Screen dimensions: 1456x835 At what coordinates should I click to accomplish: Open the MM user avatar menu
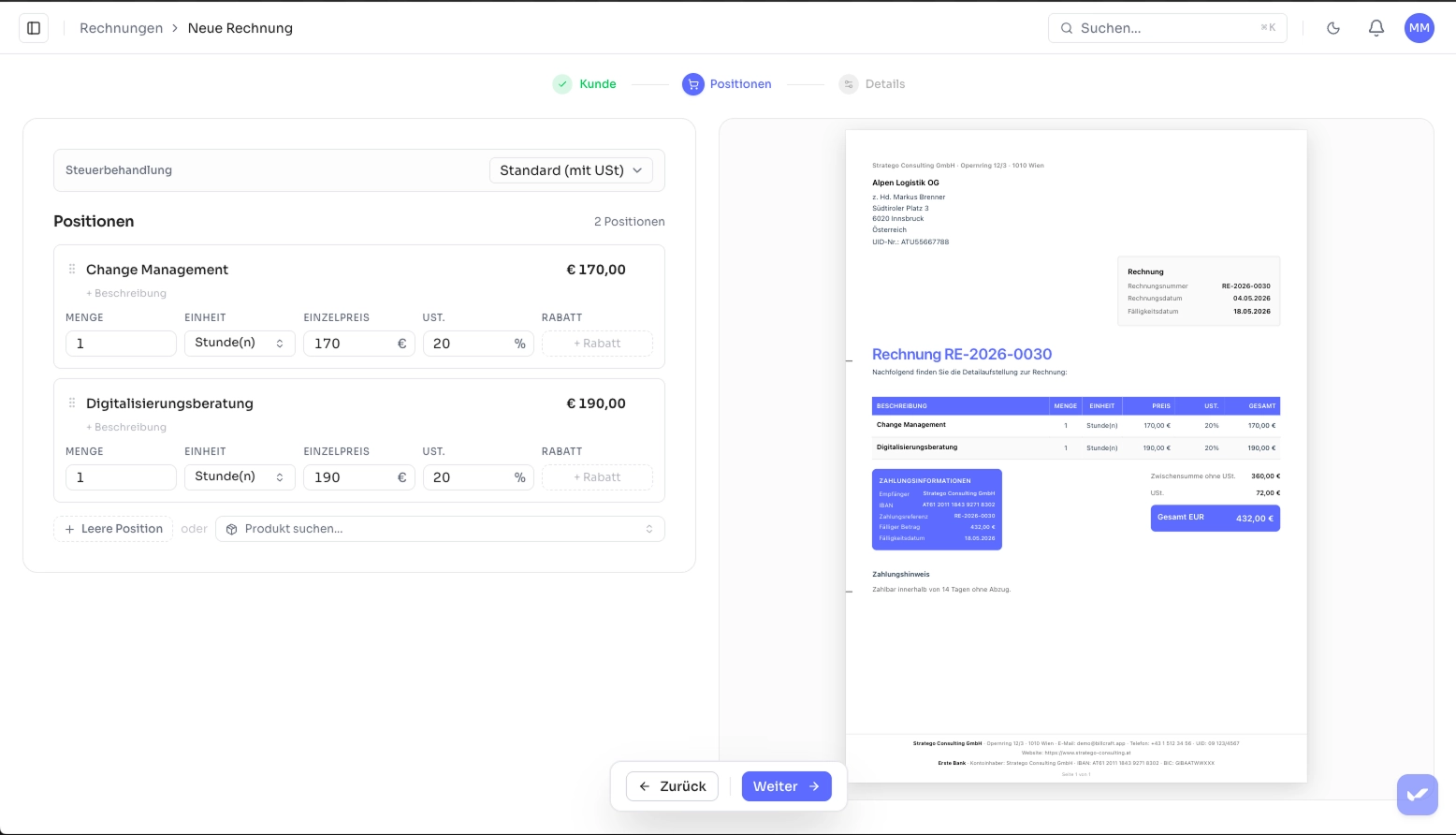click(x=1420, y=28)
